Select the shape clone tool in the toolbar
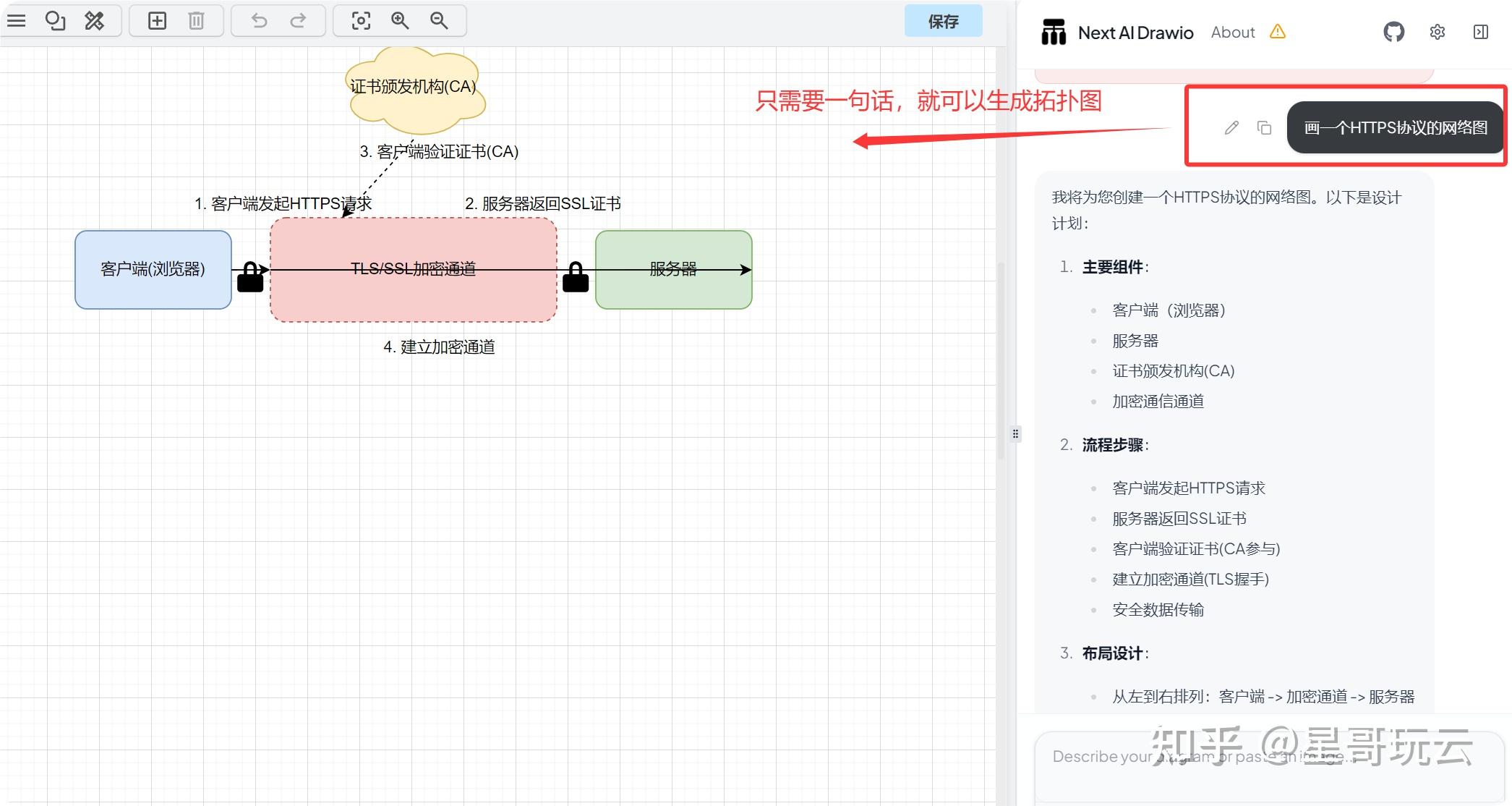Viewport: 1512px width, 806px height. (x=55, y=20)
